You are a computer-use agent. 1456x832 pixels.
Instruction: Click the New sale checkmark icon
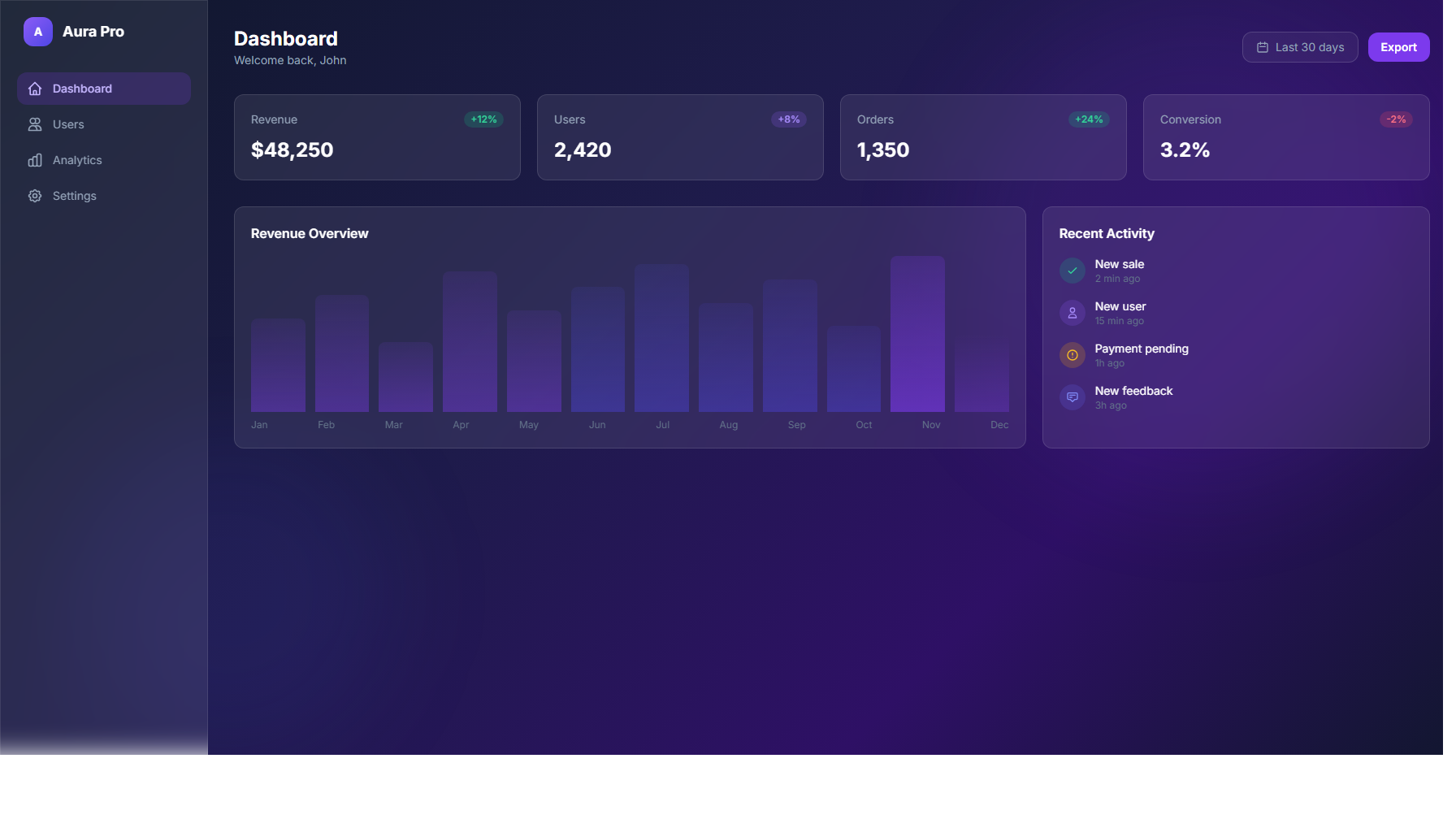tap(1072, 271)
